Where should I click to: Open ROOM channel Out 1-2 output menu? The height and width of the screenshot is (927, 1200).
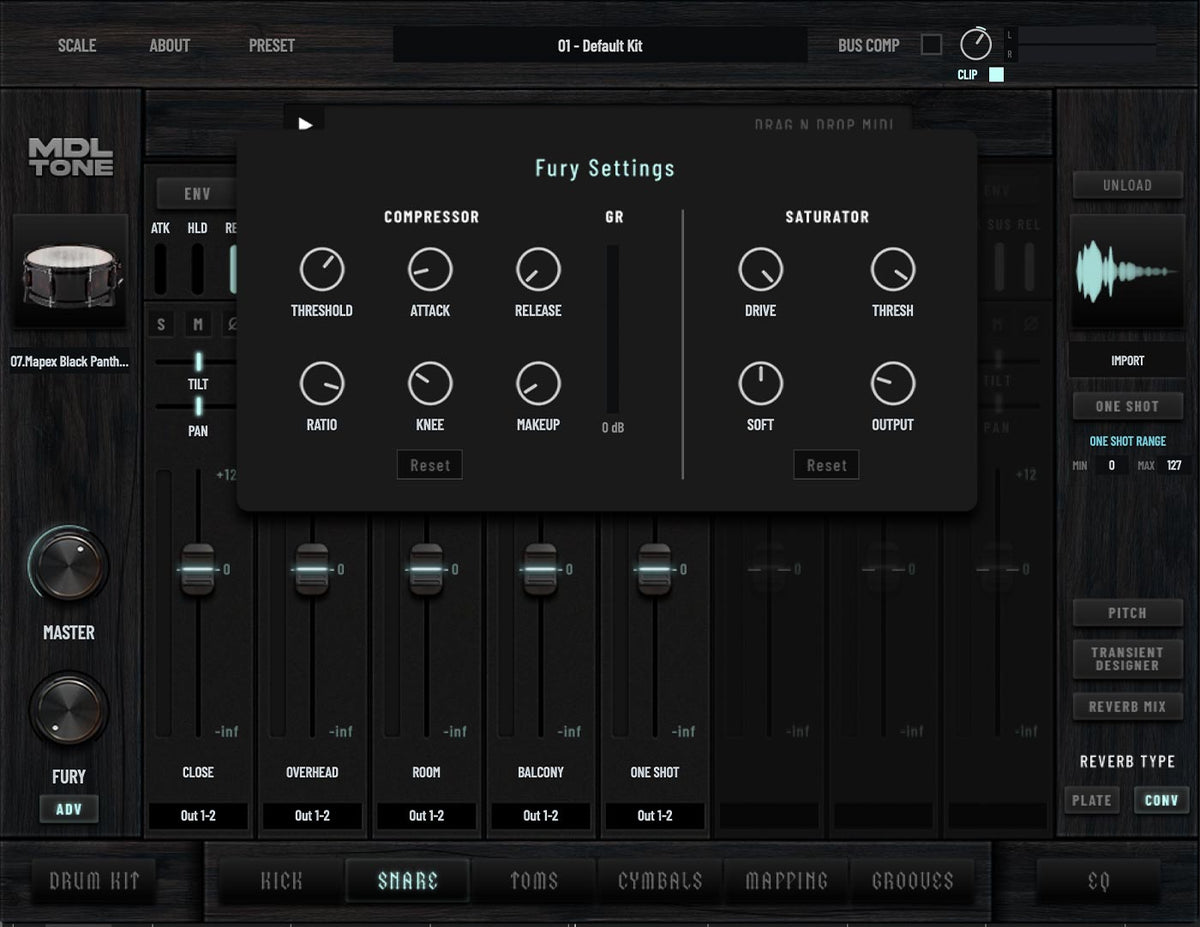426,815
